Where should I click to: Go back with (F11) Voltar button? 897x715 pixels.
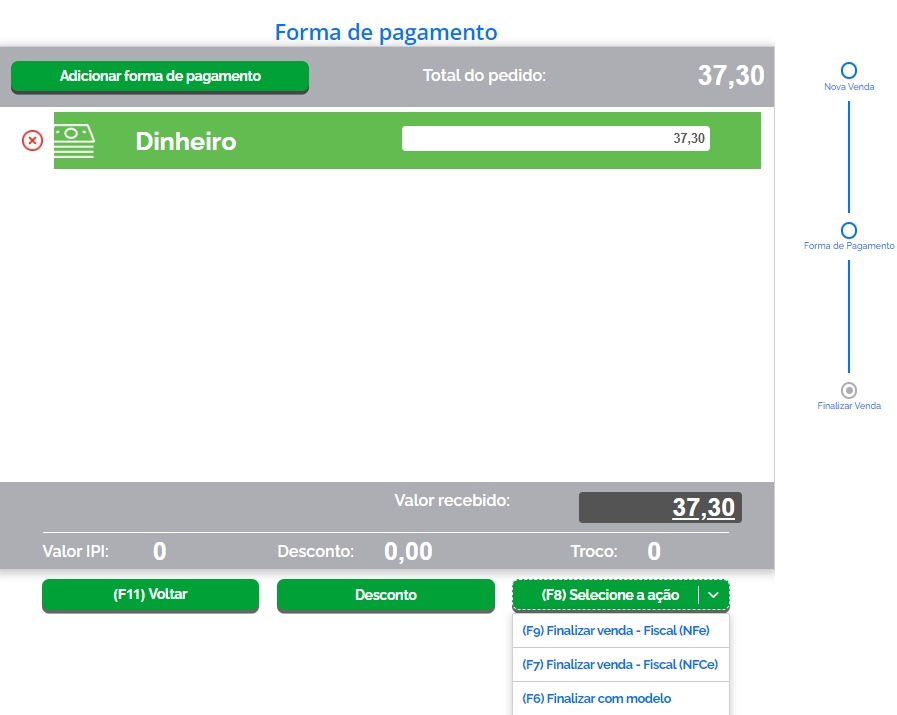(150, 595)
